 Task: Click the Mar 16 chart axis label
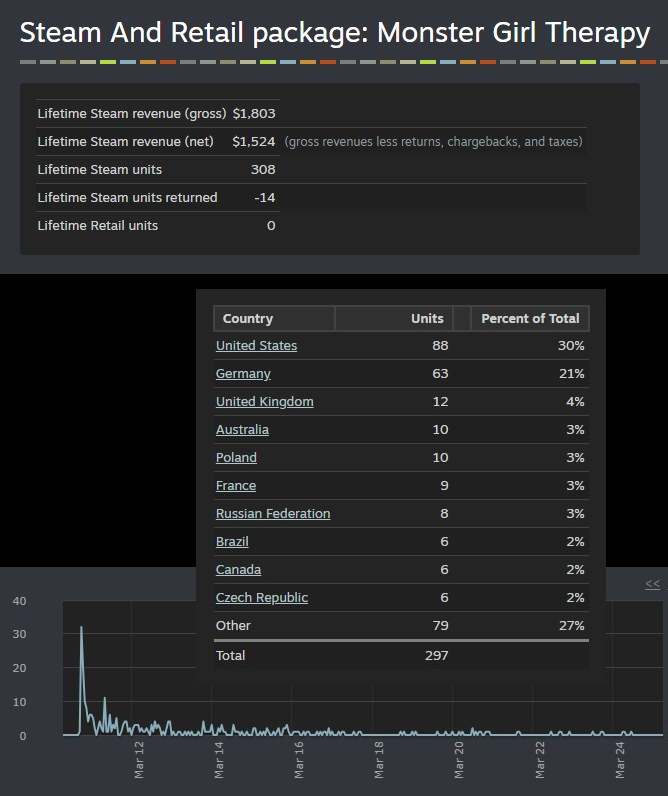[299, 759]
